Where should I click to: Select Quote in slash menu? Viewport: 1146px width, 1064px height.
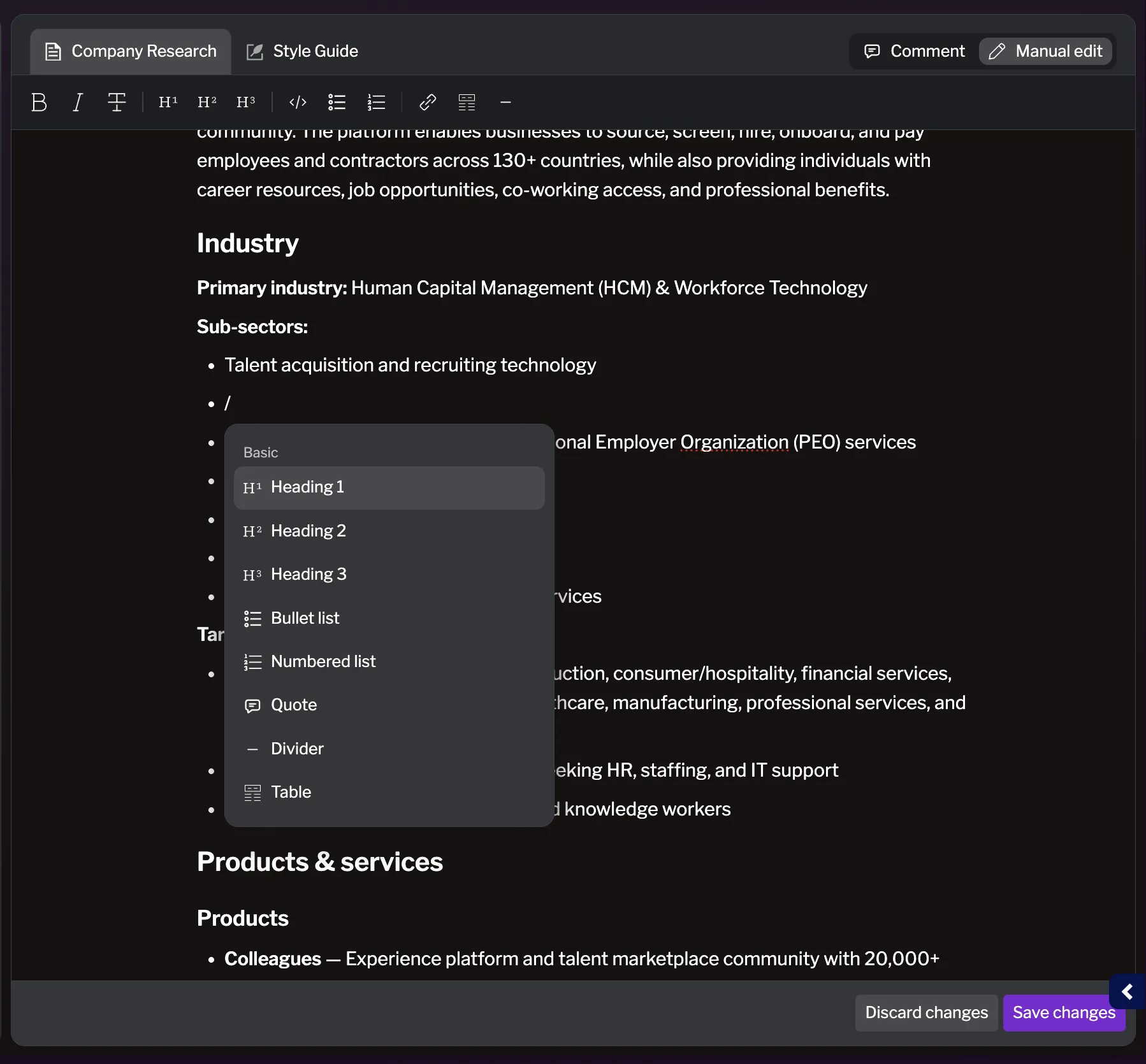[x=389, y=705]
